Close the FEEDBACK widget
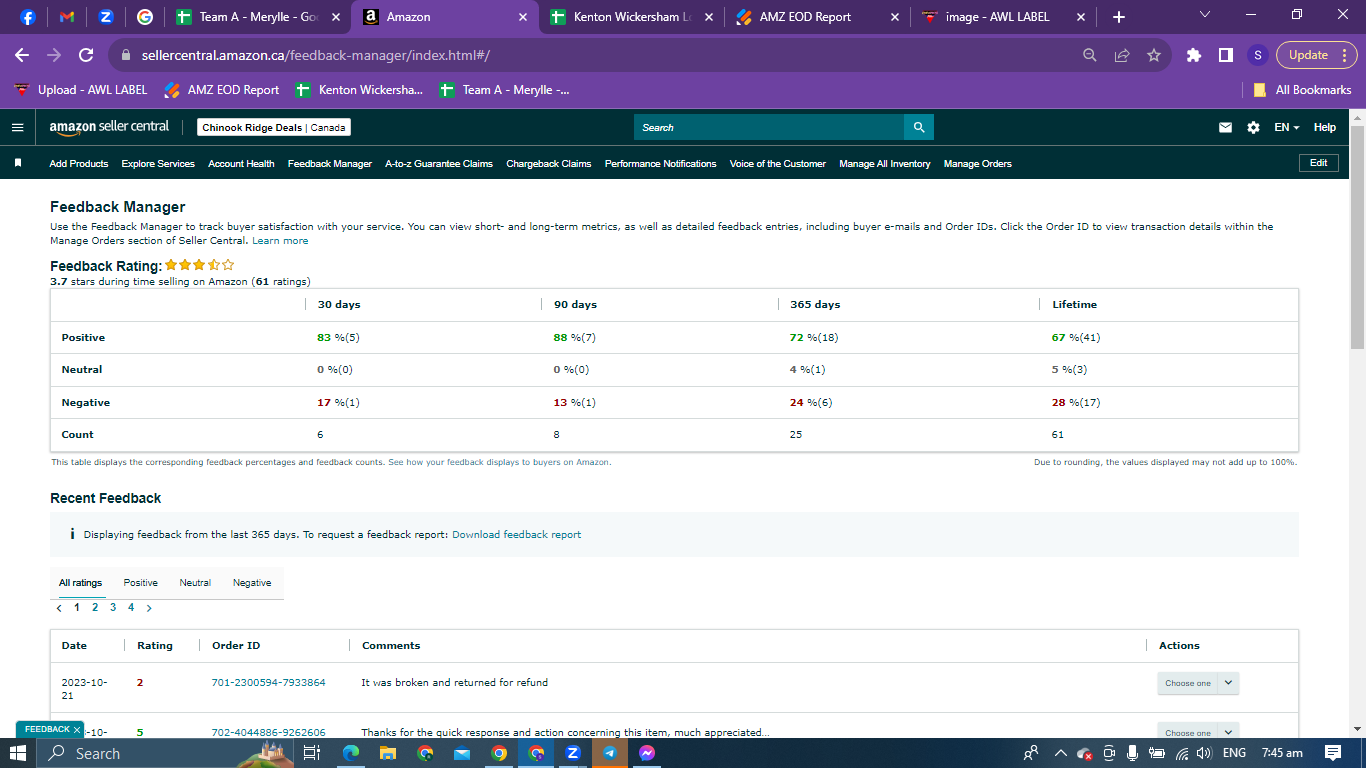Image resolution: width=1366 pixels, height=768 pixels. coord(77,730)
